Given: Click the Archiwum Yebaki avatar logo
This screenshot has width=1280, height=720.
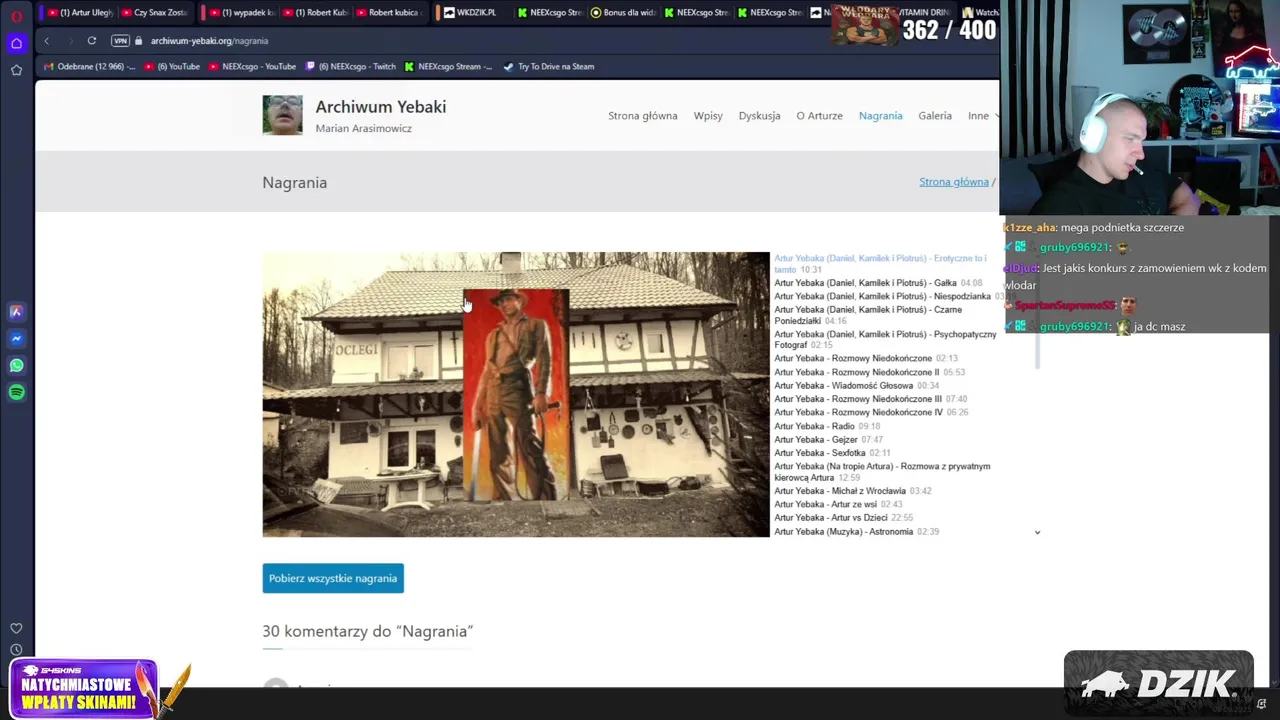Looking at the screenshot, I should pyautogui.click(x=282, y=115).
